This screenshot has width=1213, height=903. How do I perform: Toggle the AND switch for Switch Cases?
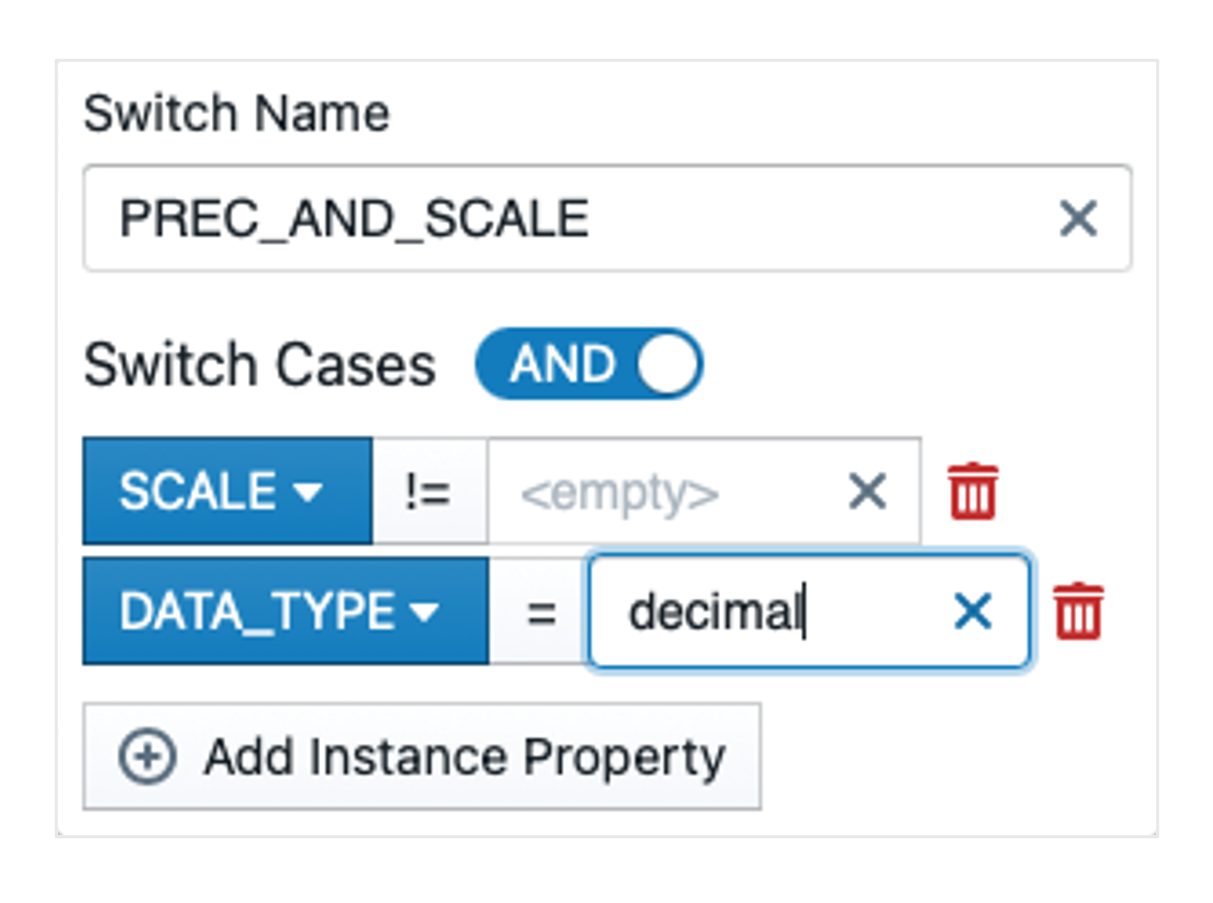coord(588,364)
